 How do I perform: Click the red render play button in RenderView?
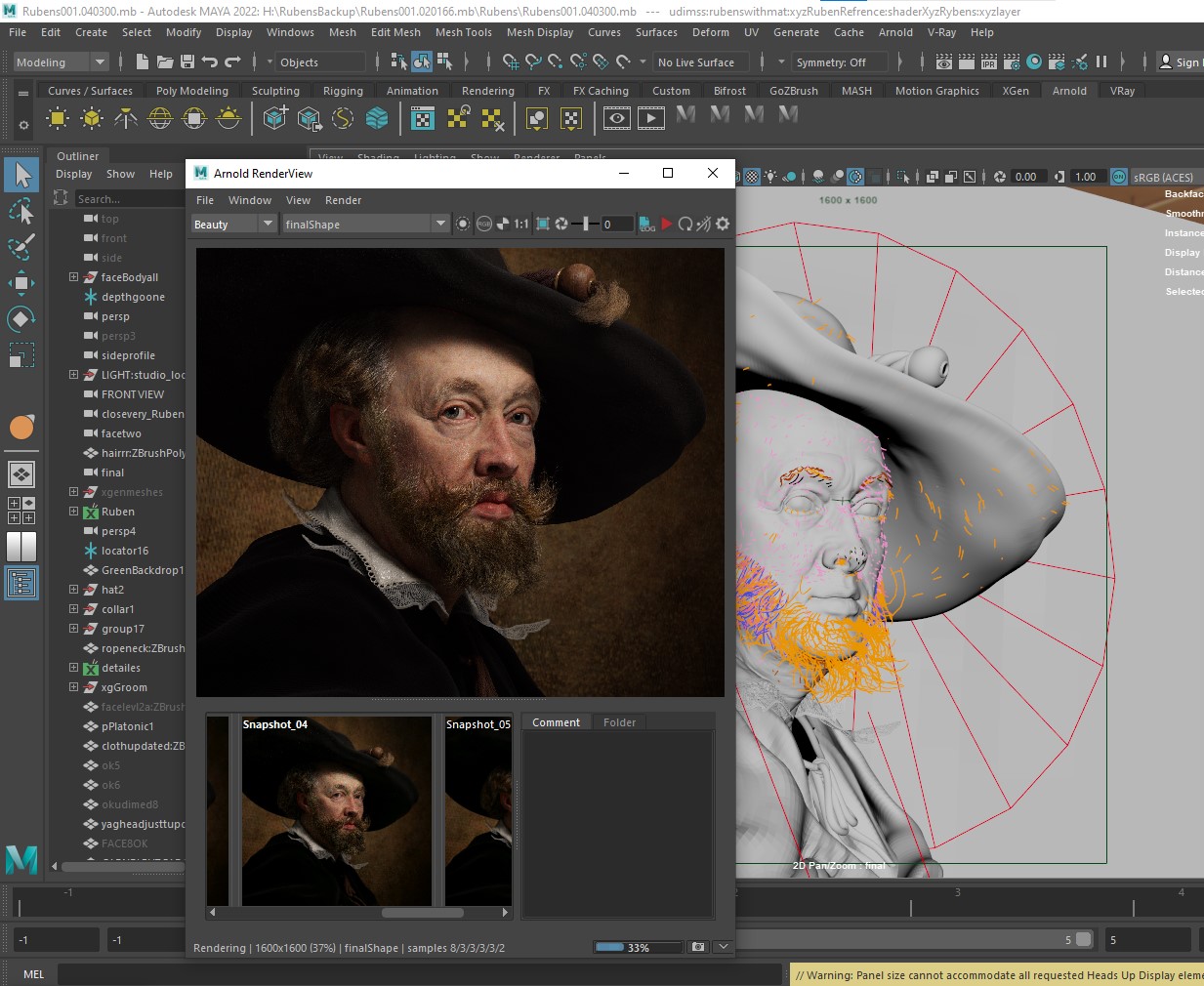666,224
